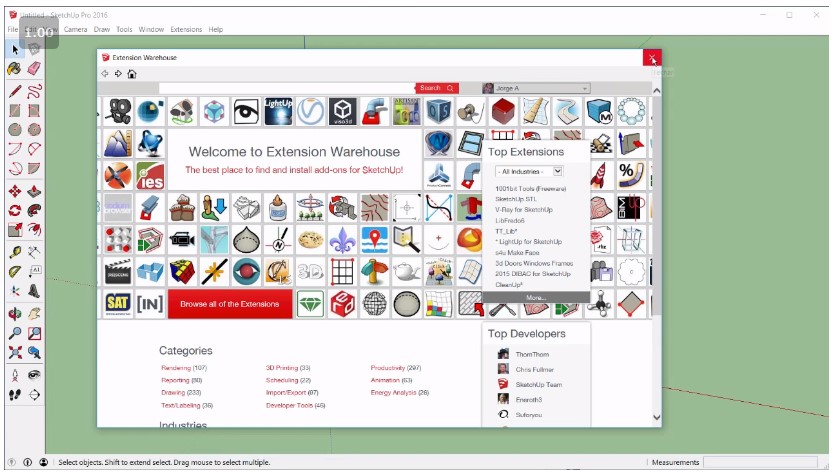Select the Orbit tool
This screenshot has height=475, width=837.
(15, 314)
